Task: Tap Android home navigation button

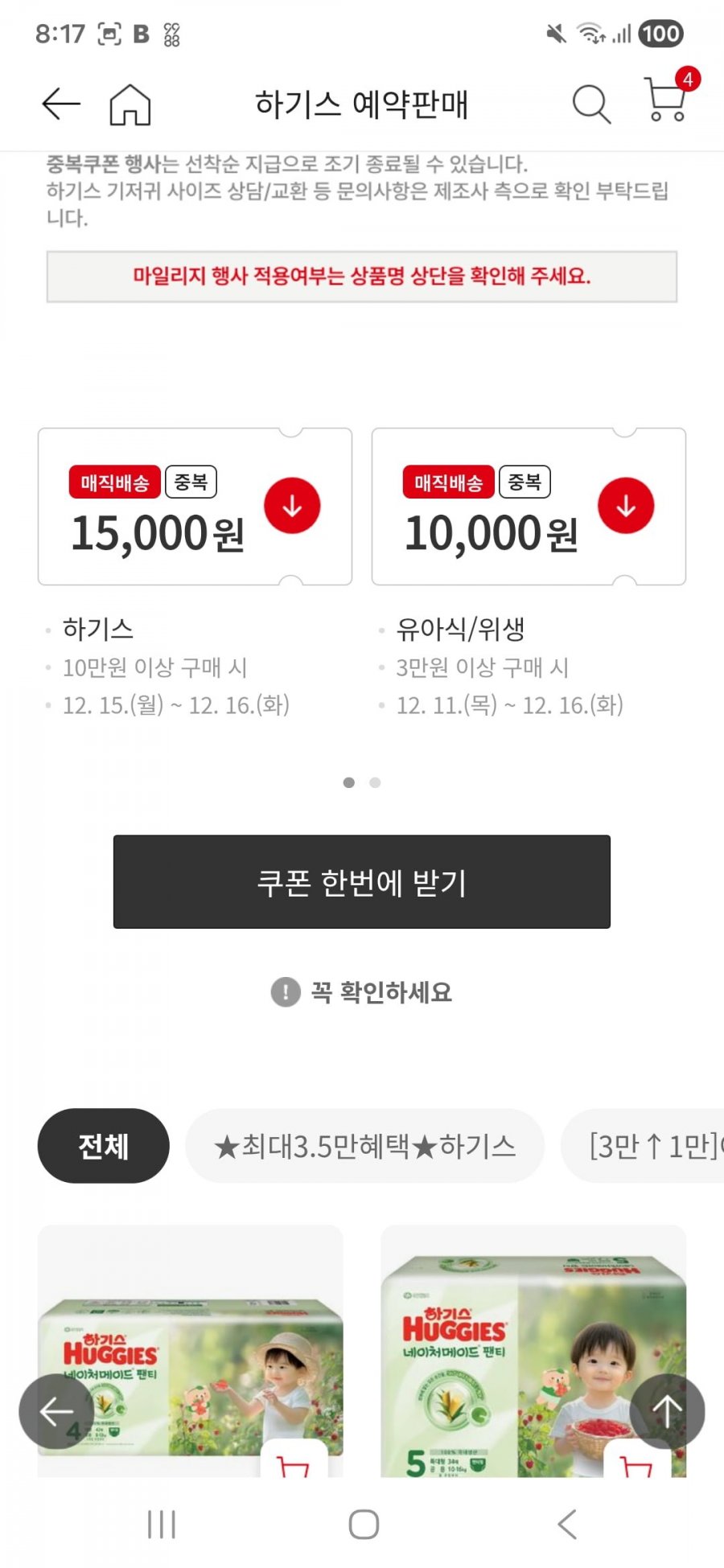Action: click(x=364, y=1524)
